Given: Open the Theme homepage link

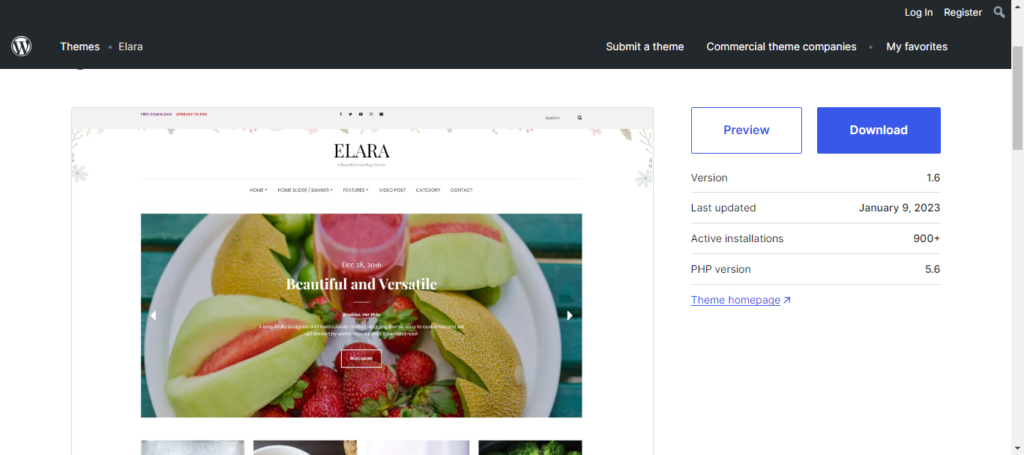Looking at the screenshot, I should point(735,300).
